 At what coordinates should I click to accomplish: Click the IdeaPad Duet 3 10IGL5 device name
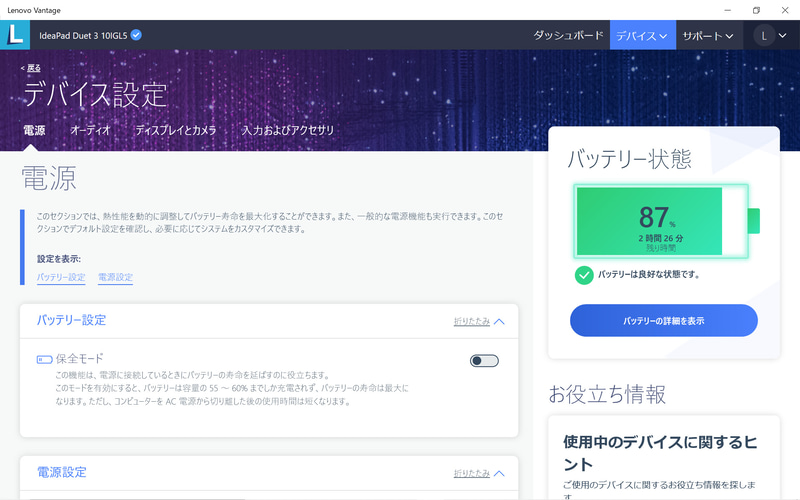(83, 36)
